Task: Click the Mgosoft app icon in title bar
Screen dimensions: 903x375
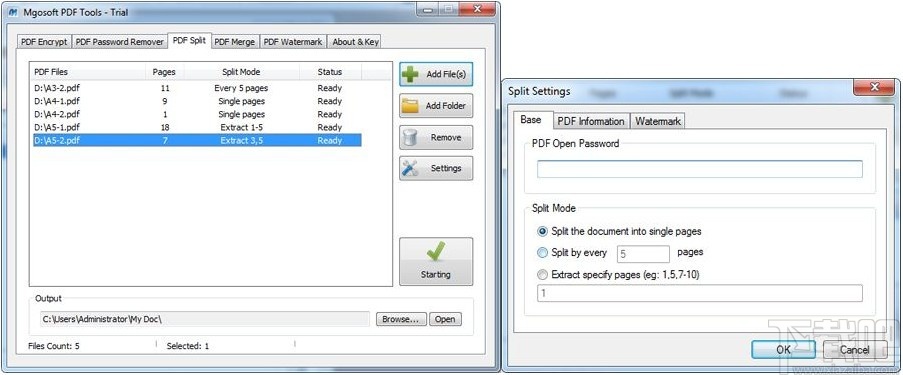Action: point(13,12)
